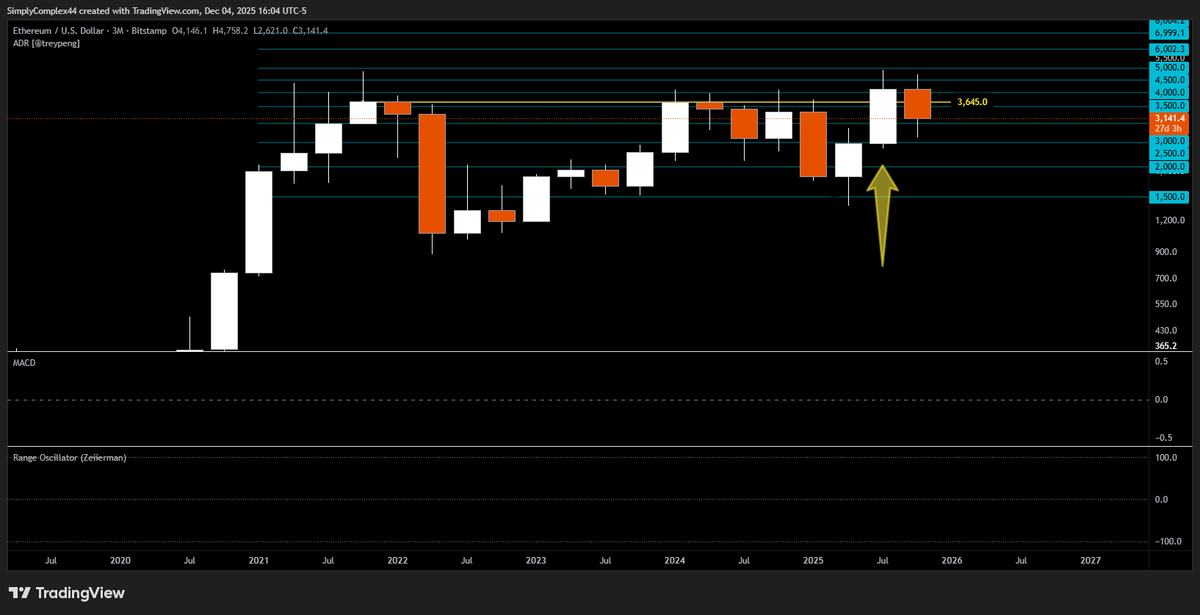Select the 3M interval label in legend
1200x615 pixels.
coord(116,31)
